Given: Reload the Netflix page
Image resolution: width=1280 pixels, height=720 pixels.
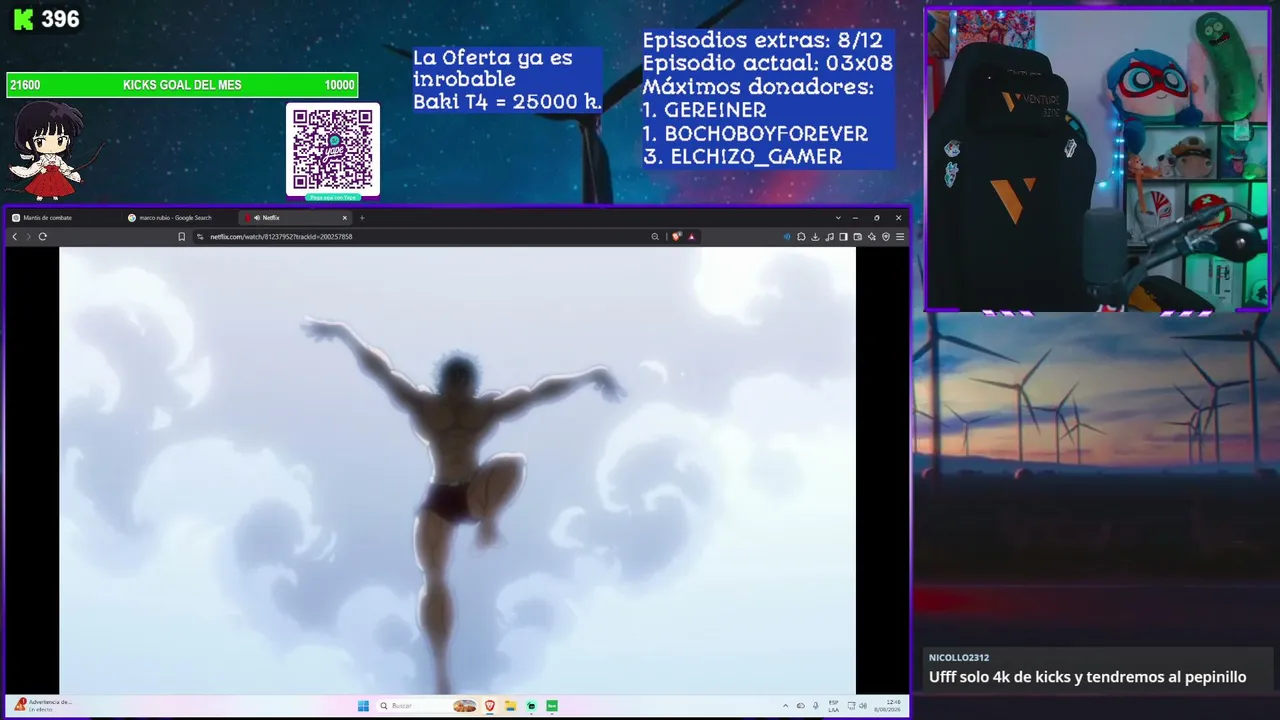Looking at the screenshot, I should [x=42, y=237].
